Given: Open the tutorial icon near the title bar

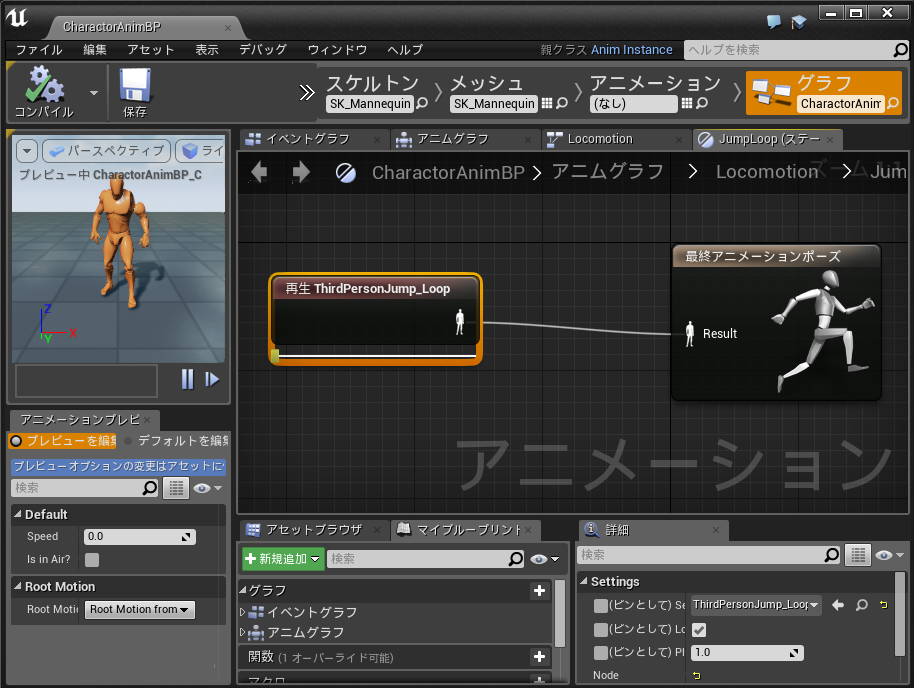Looking at the screenshot, I should coord(799,22).
